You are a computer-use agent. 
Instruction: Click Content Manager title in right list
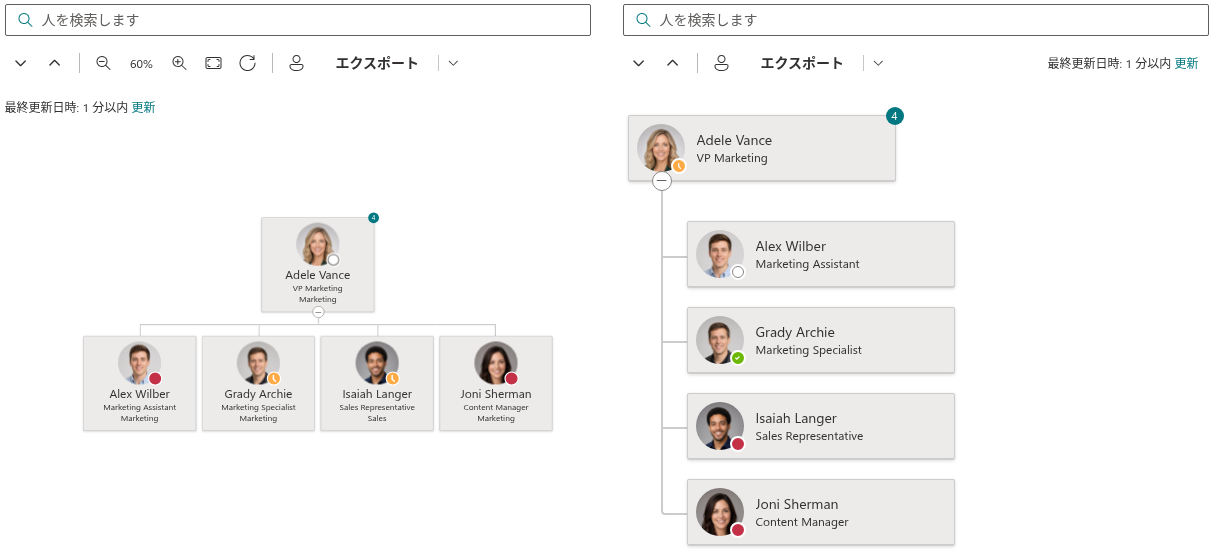(802, 522)
